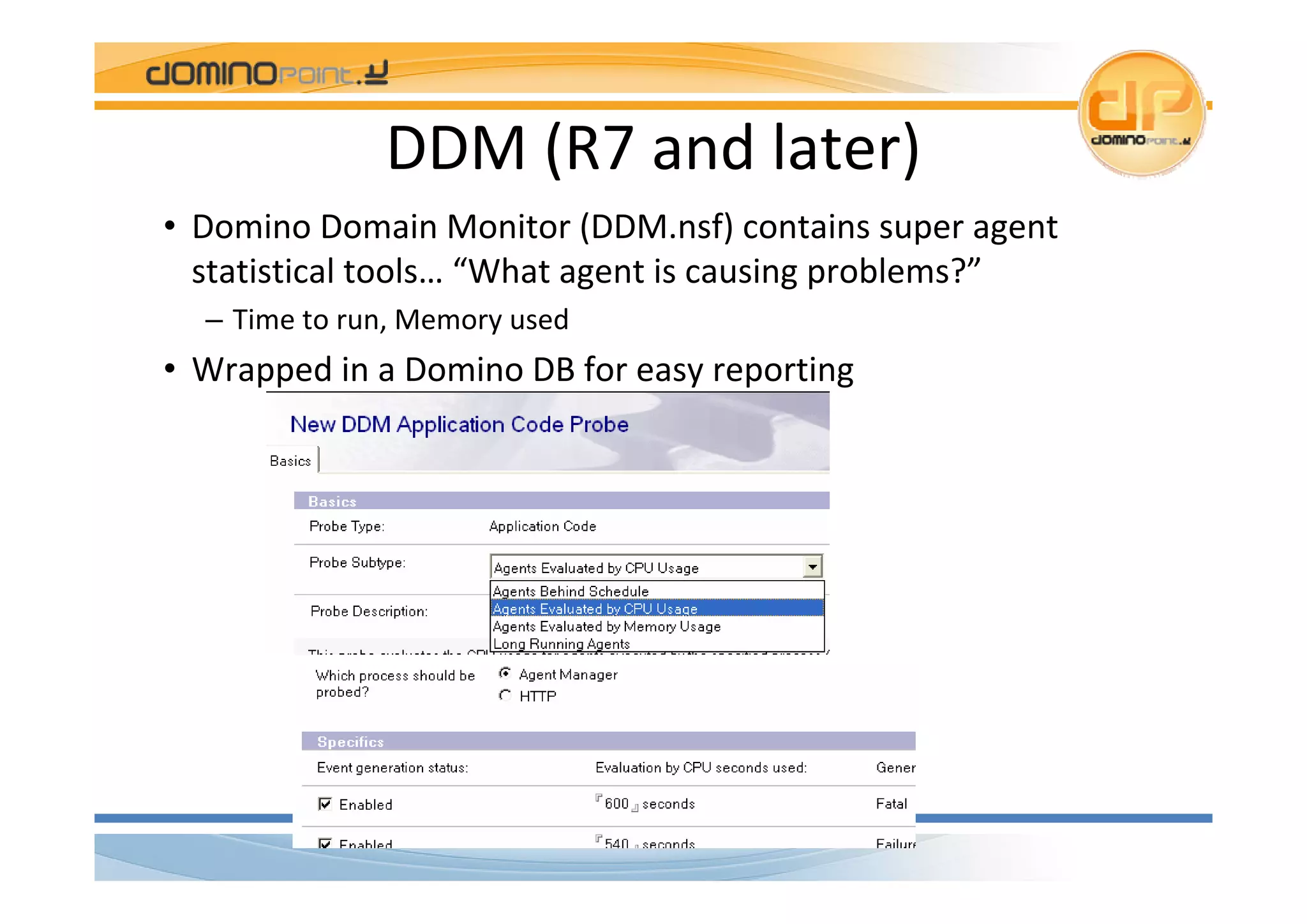1307x924 pixels.
Task: Select the HTTP radio button
Action: 505,695
